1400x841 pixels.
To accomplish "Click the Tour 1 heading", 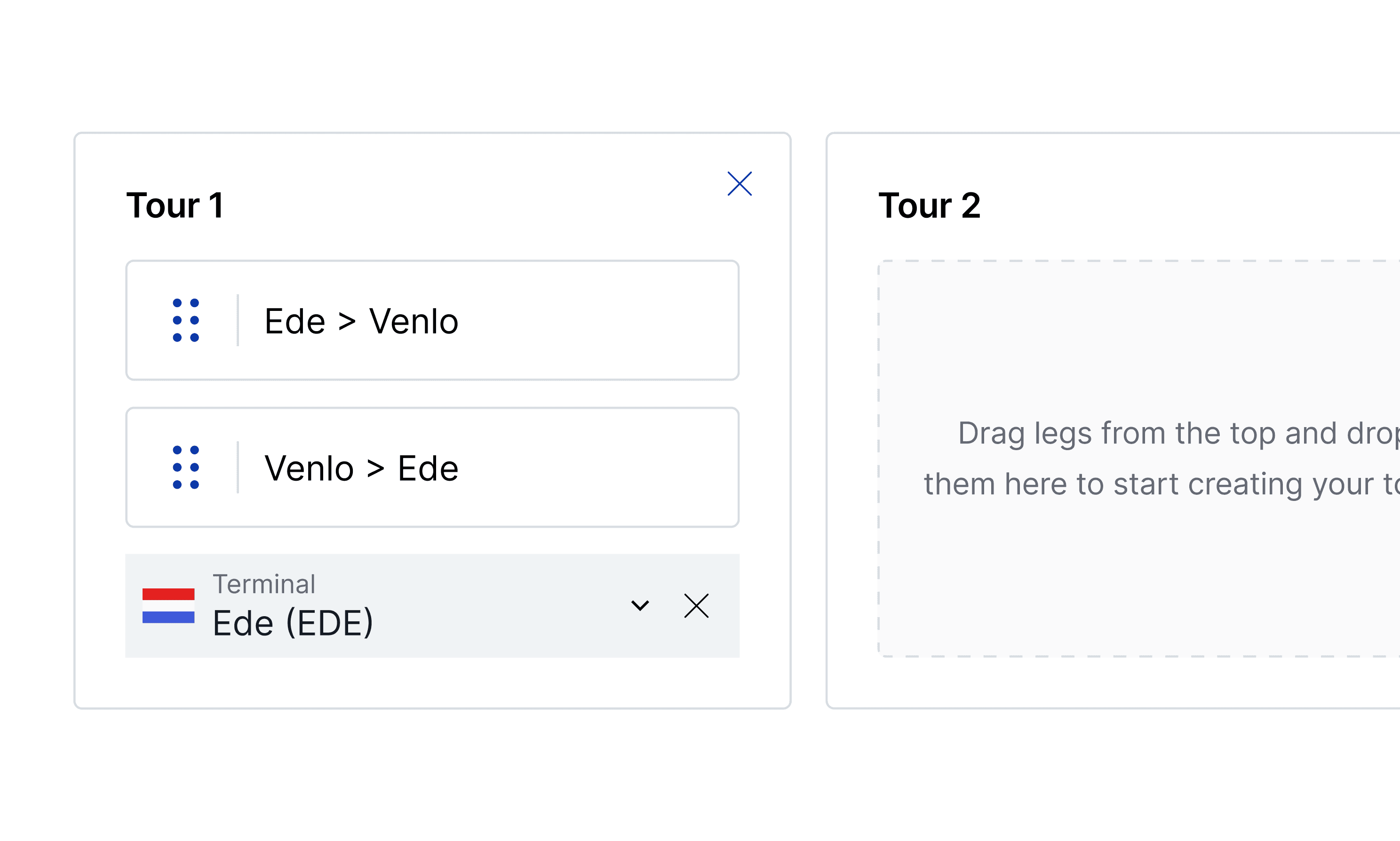I will pos(175,205).
